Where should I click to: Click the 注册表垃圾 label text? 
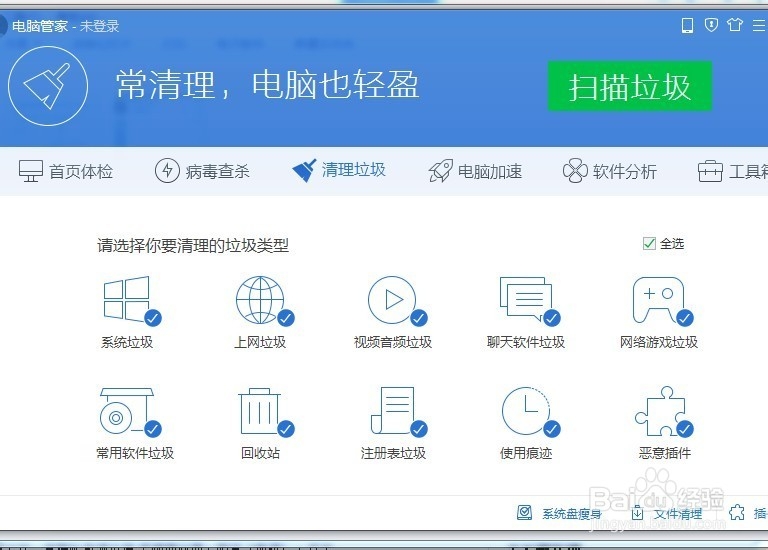point(393,453)
